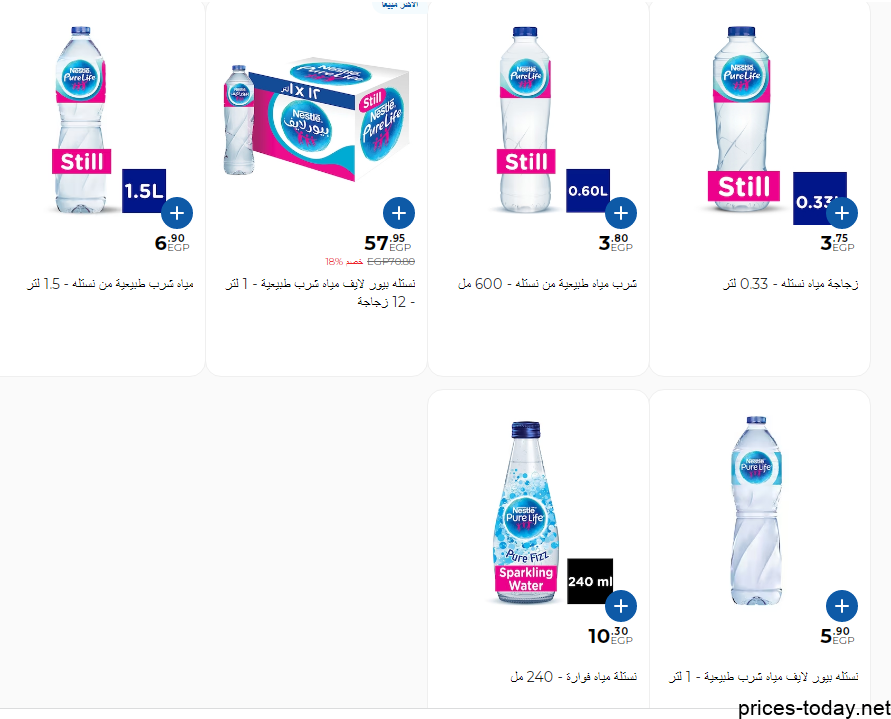Open the 12-bottle Pure Life pack title link
Viewport: 891px width, 719px height.
pos(320,293)
